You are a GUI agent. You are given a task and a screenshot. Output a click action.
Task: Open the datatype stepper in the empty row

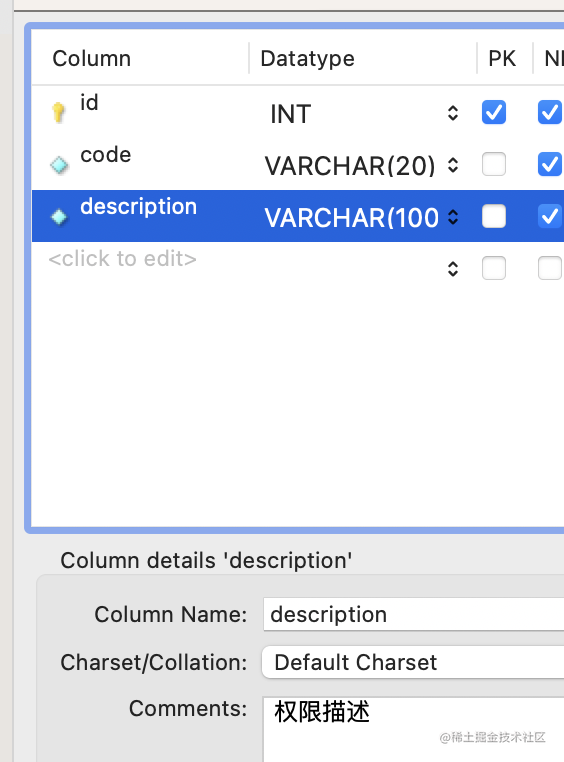point(453,269)
